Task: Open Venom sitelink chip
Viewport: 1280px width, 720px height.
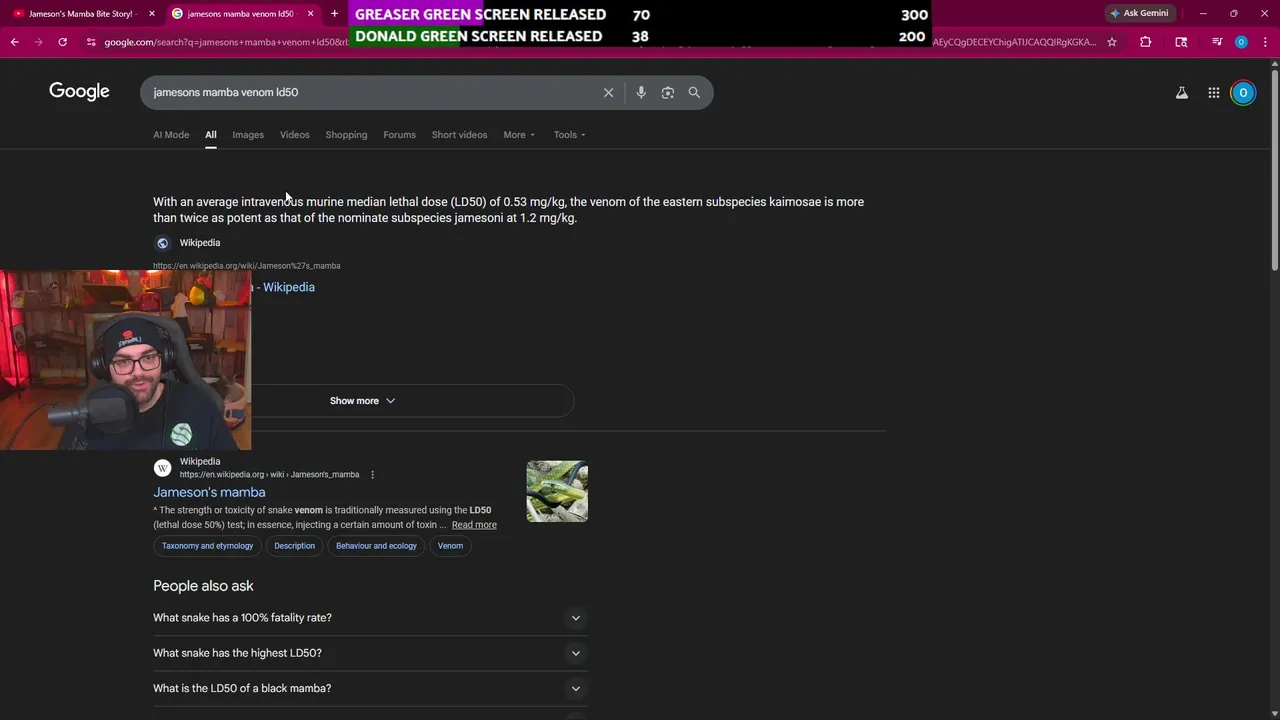Action: pos(450,546)
